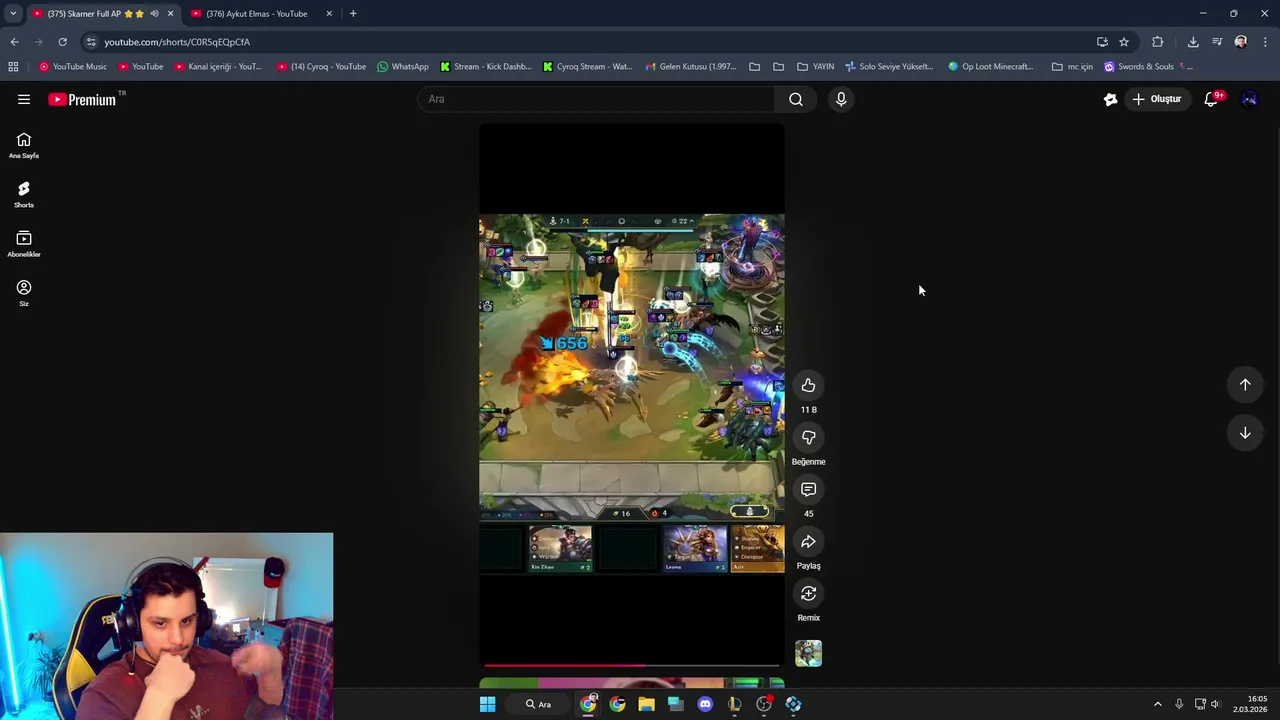
Task: Open the YouTube account avatar menu
Action: click(1249, 99)
